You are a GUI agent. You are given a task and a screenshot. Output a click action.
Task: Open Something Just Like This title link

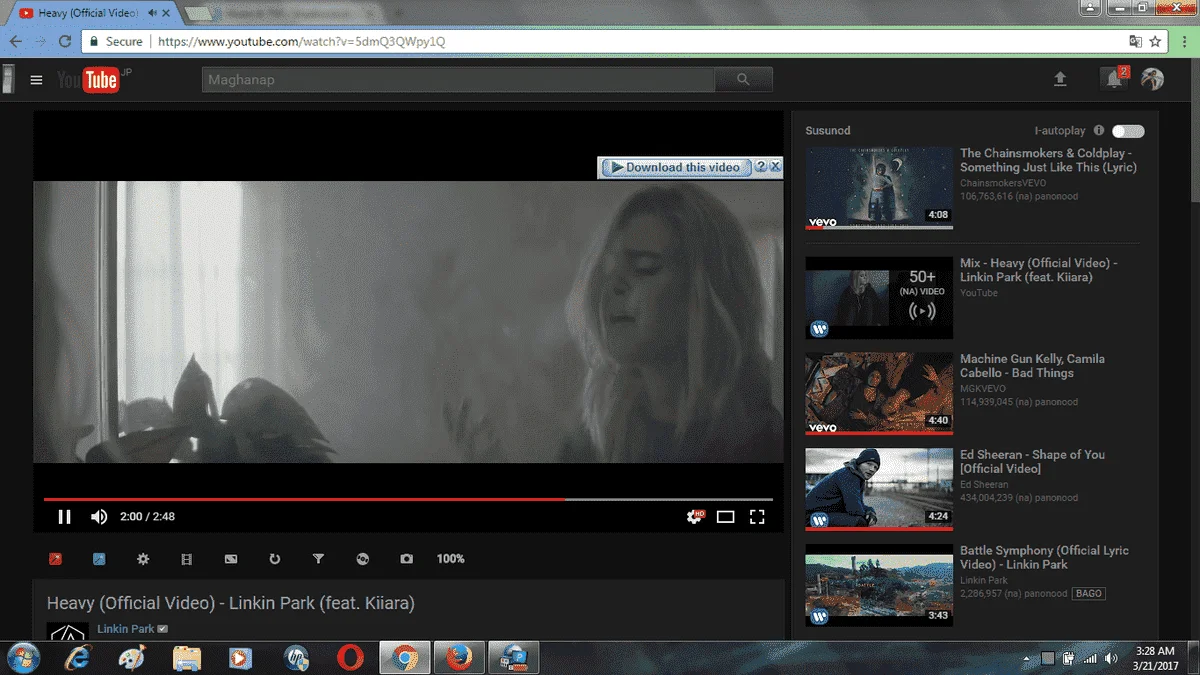[x=1048, y=160]
